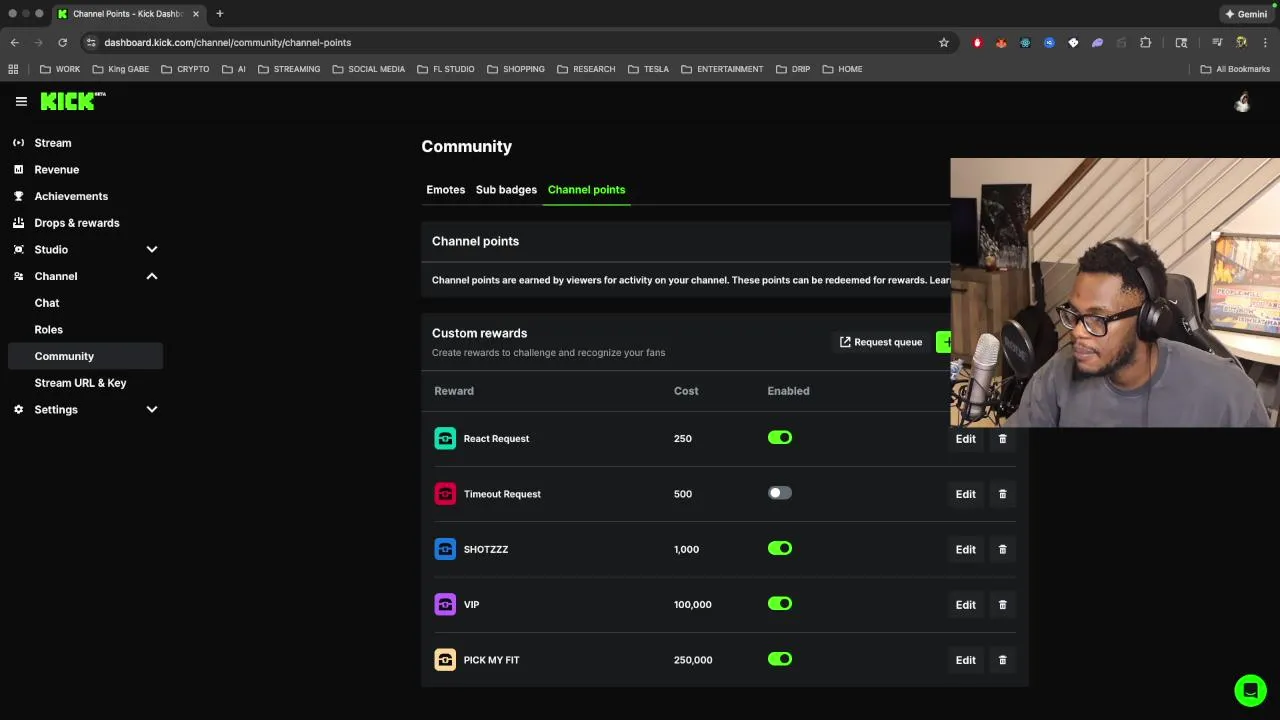Click the browser address bar URL

pos(228,43)
